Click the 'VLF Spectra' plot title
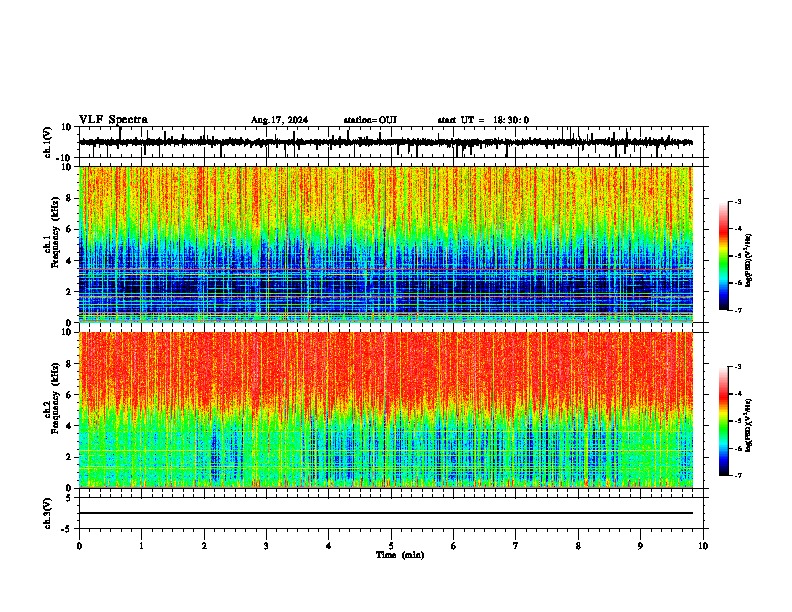 click(113, 120)
